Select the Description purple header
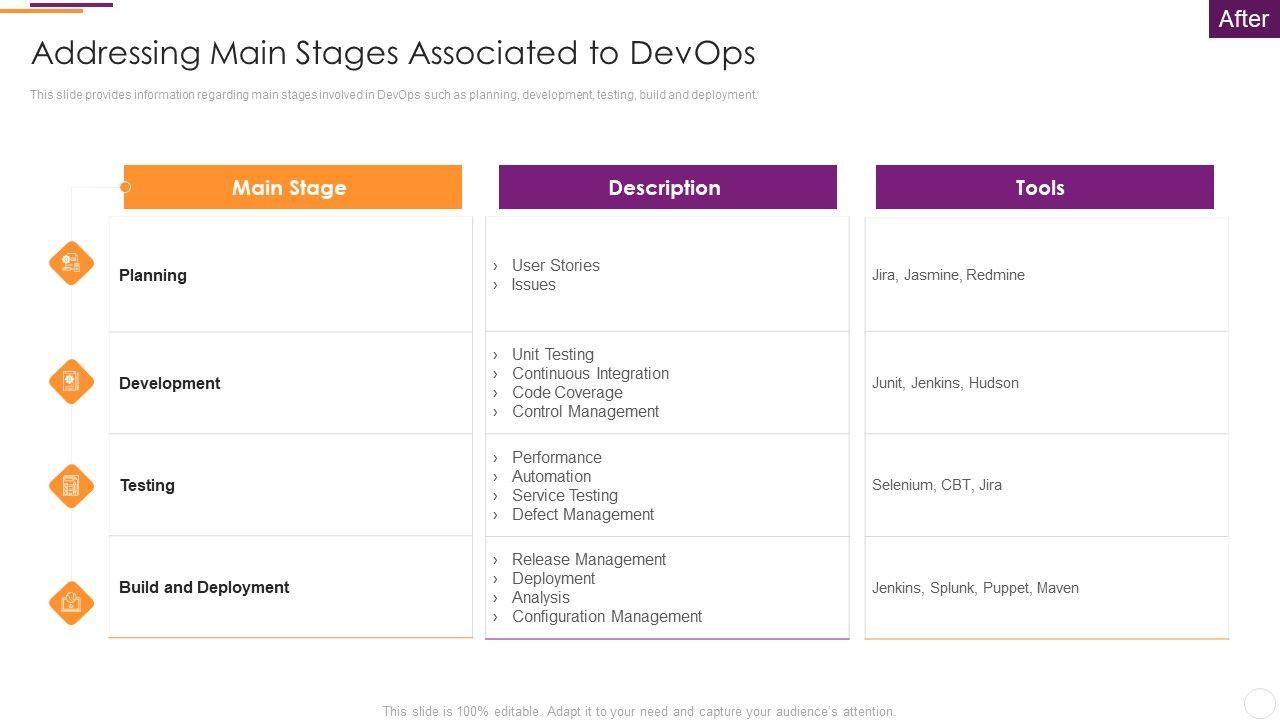The width and height of the screenshot is (1280, 720). point(667,187)
